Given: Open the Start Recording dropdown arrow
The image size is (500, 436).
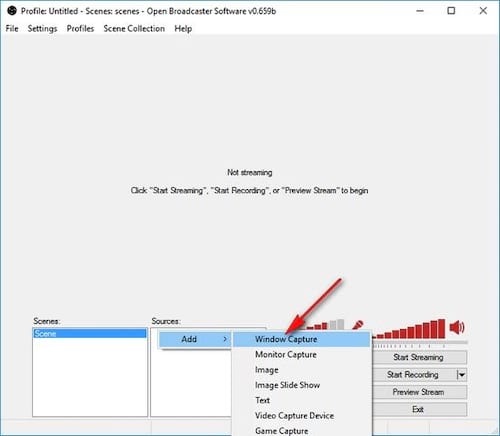Looking at the screenshot, I should click(461, 375).
